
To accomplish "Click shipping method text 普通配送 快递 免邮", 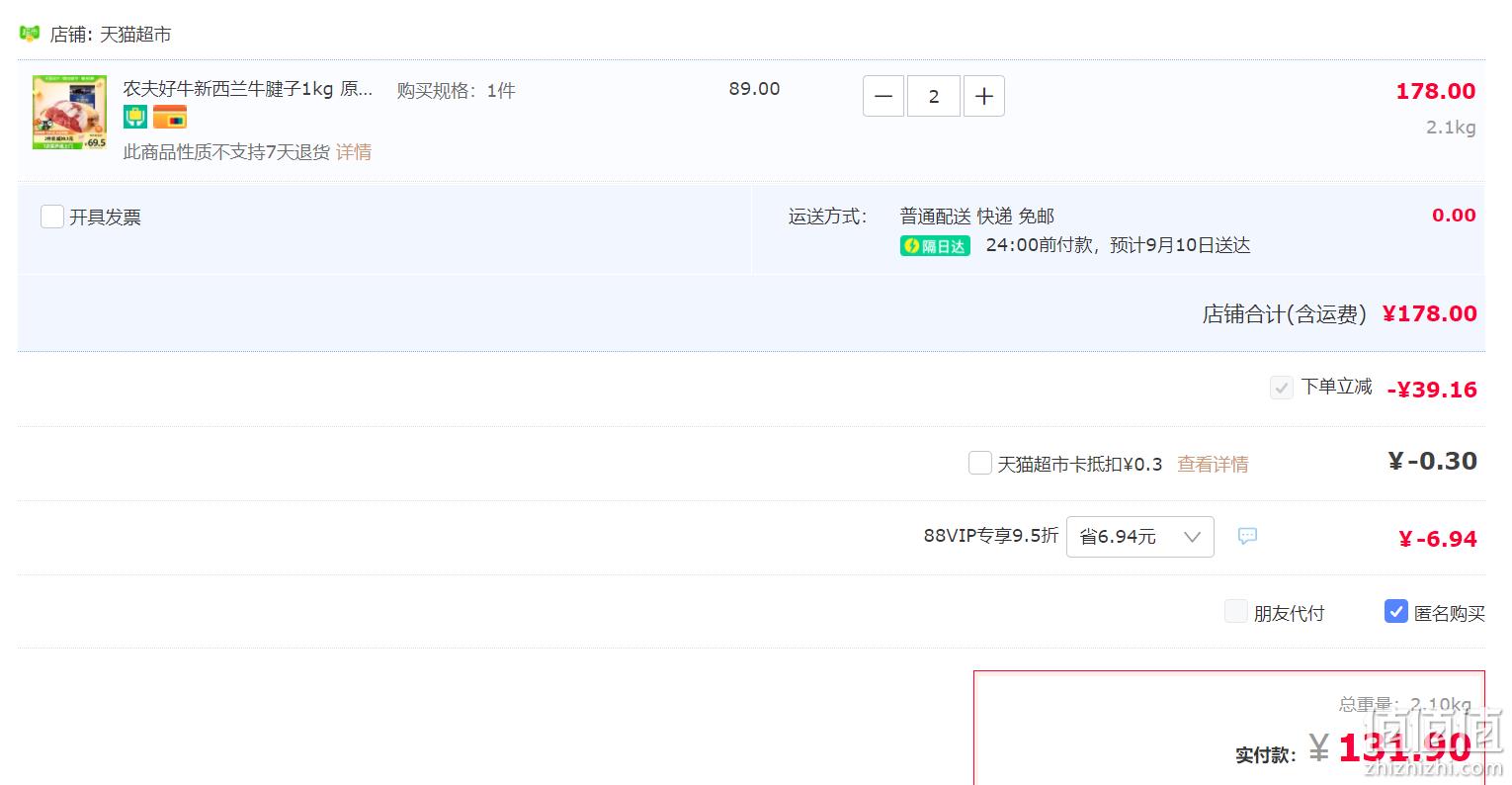I will click(977, 217).
